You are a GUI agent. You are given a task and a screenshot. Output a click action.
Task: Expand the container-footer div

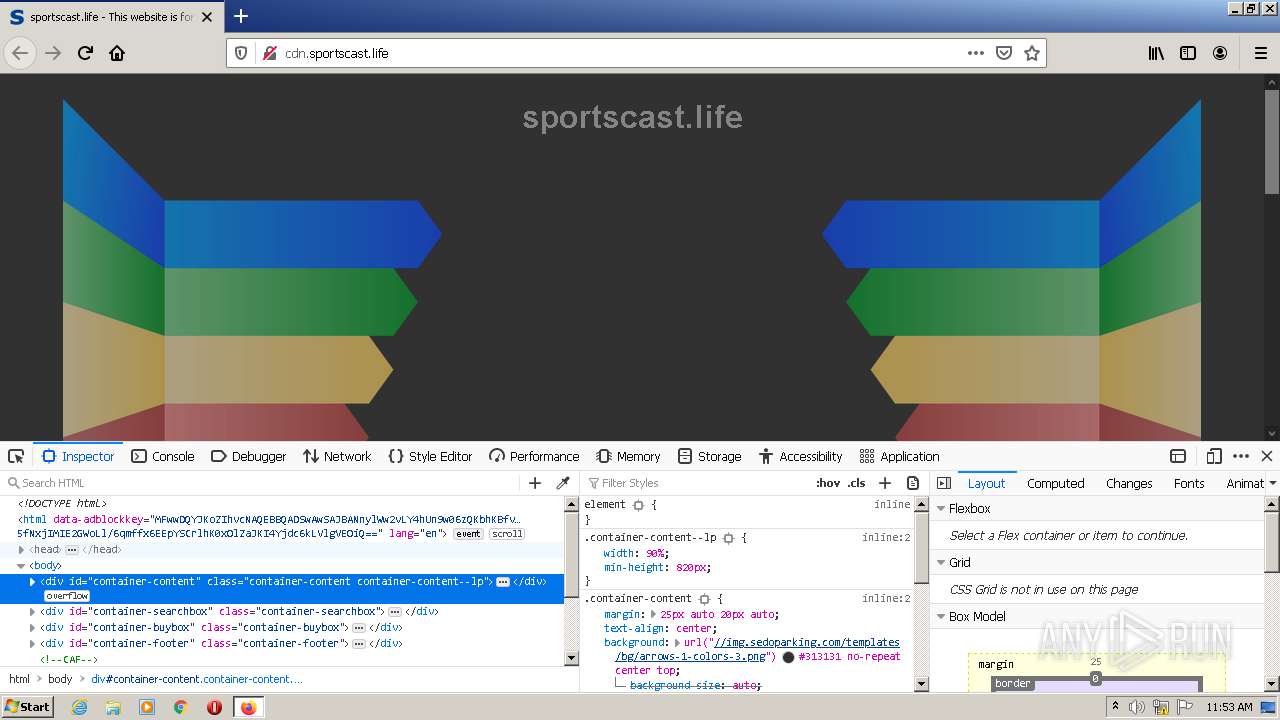point(32,644)
